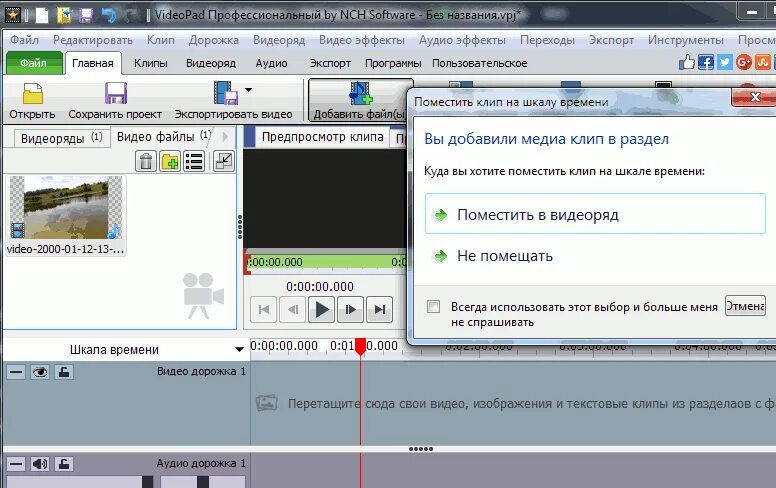Click the Отмена button in dialog

click(x=745, y=306)
